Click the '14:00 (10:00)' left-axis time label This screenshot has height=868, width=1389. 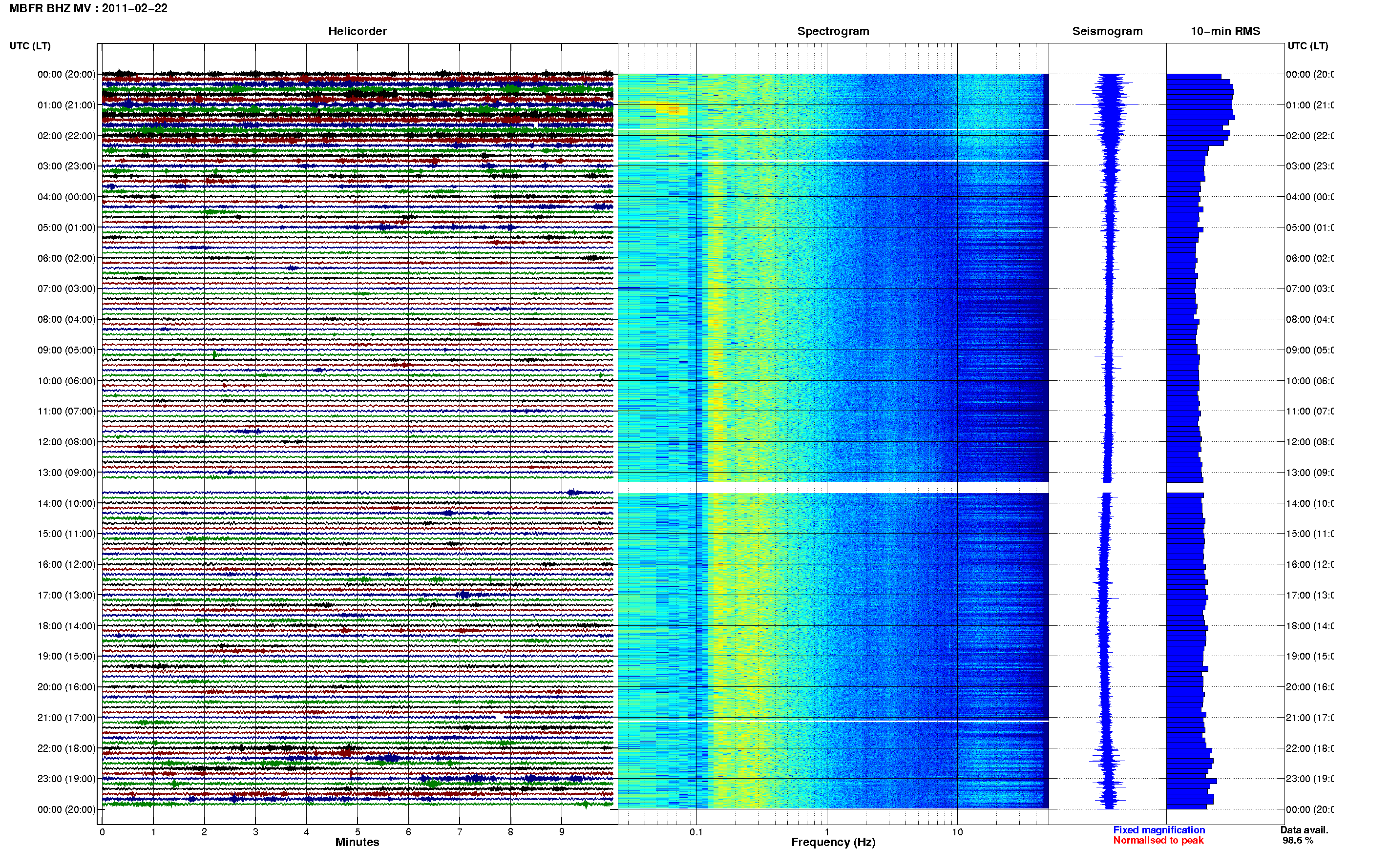click(66, 503)
